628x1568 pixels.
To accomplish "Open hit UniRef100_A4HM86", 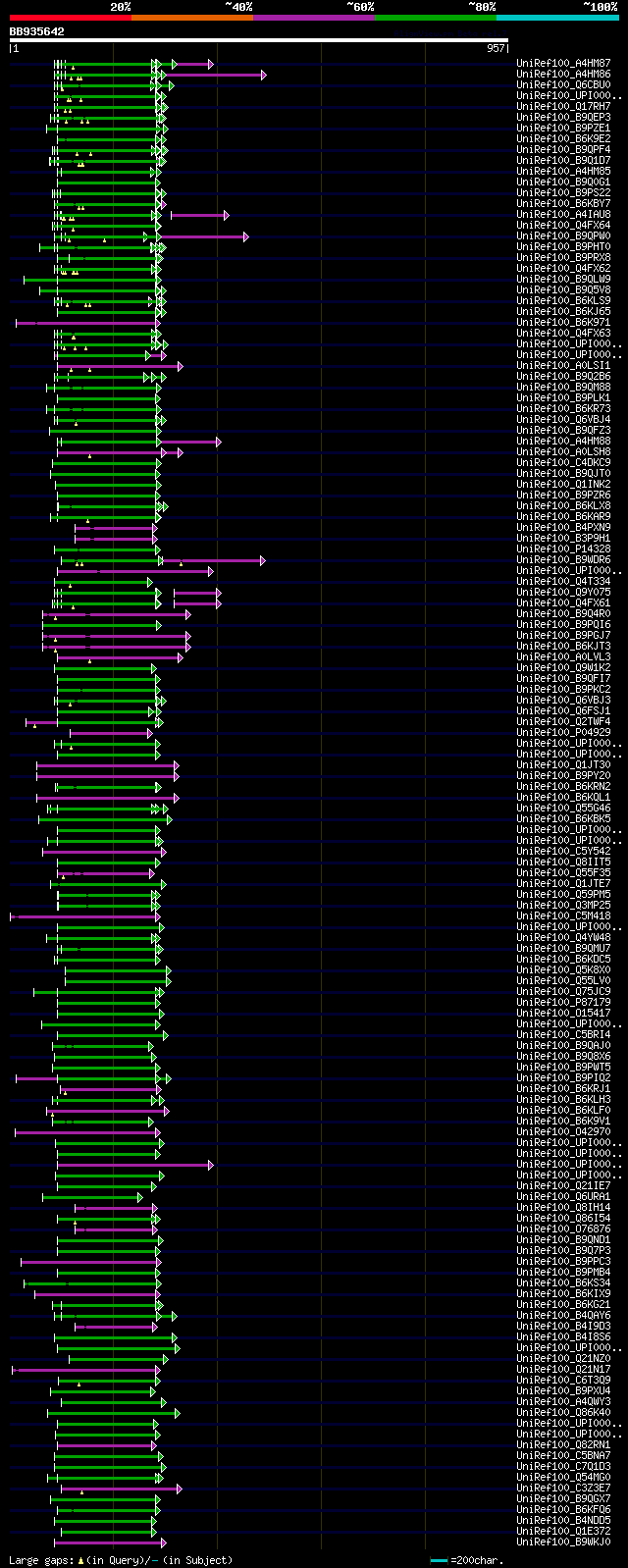I will coord(563,75).
